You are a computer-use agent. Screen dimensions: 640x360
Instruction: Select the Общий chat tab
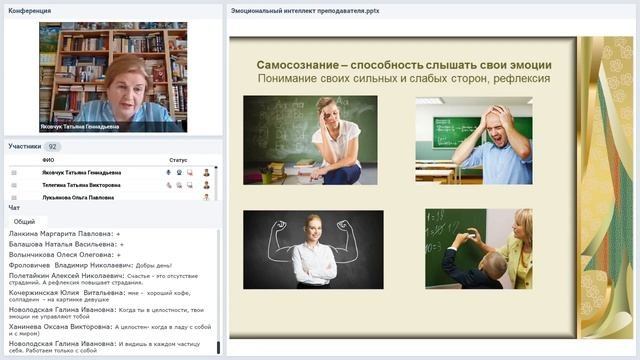coord(24,222)
